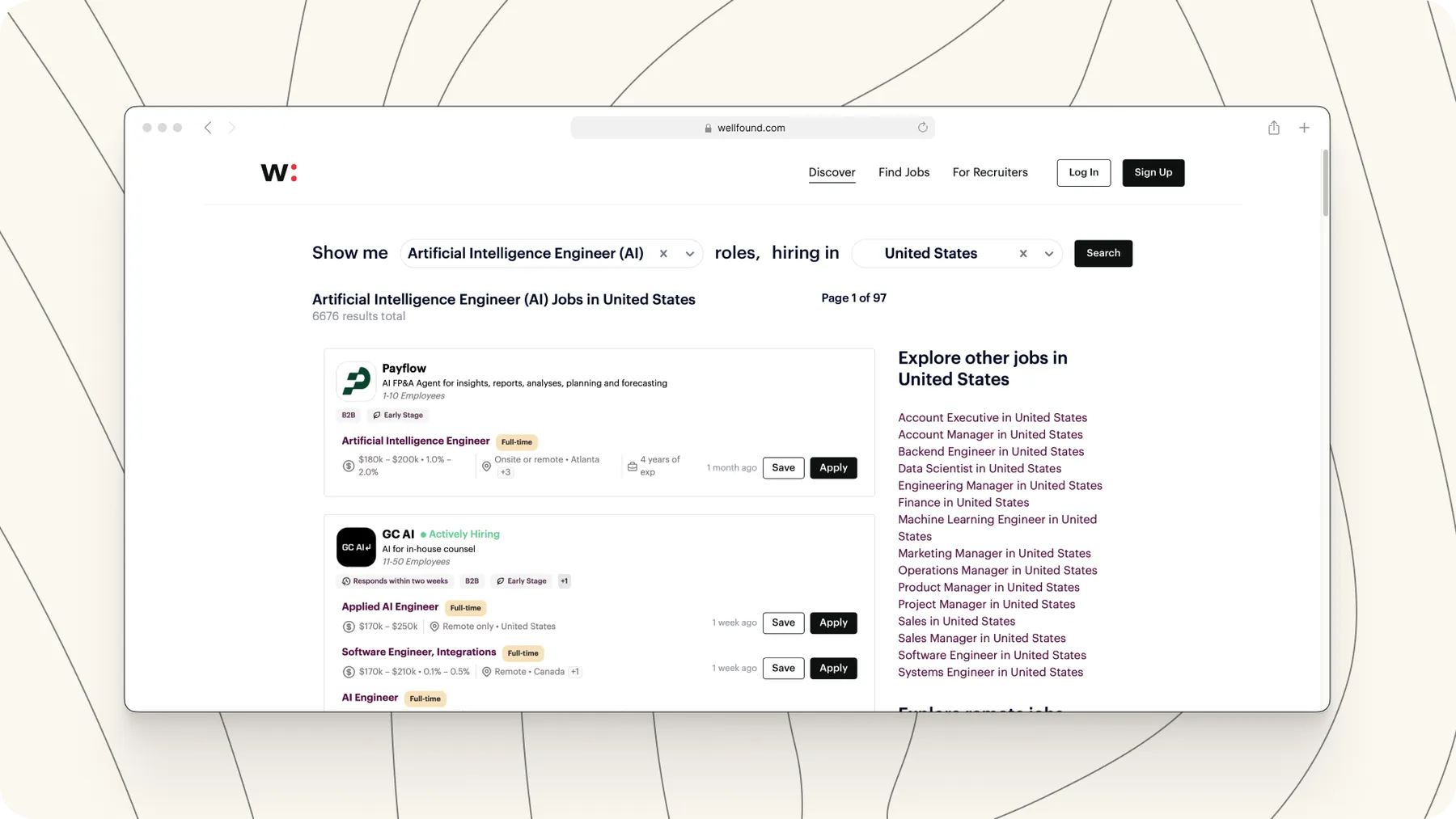Viewport: 1456px width, 819px height.
Task: Go back with the browser back arrow
Action: coord(208,128)
